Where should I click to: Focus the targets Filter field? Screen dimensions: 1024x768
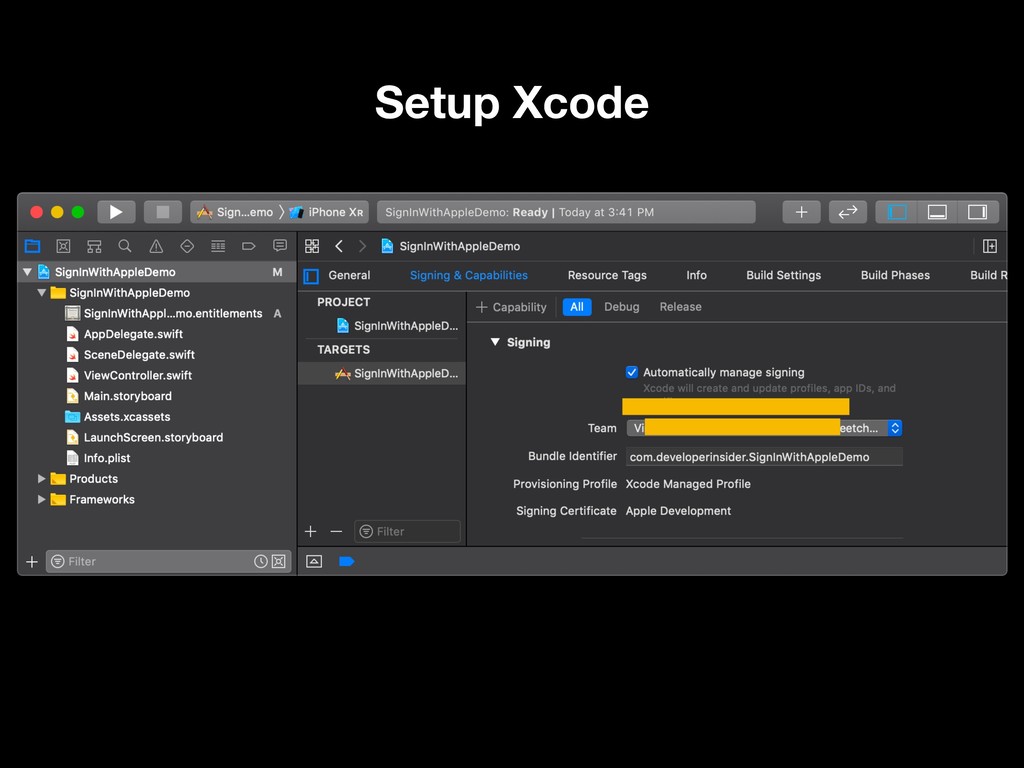(407, 532)
